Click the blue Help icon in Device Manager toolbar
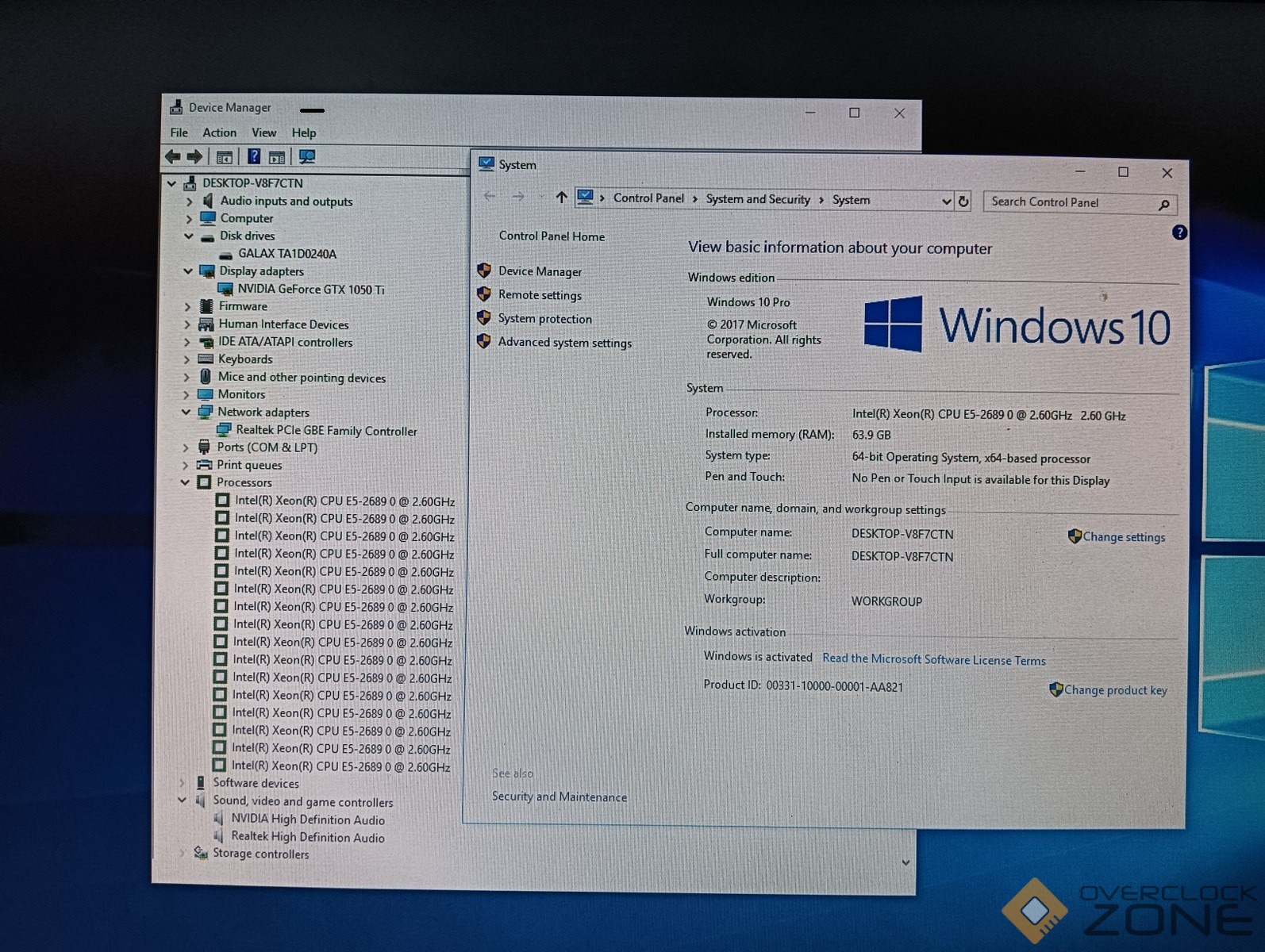The height and width of the screenshot is (952, 1265). coord(254,156)
